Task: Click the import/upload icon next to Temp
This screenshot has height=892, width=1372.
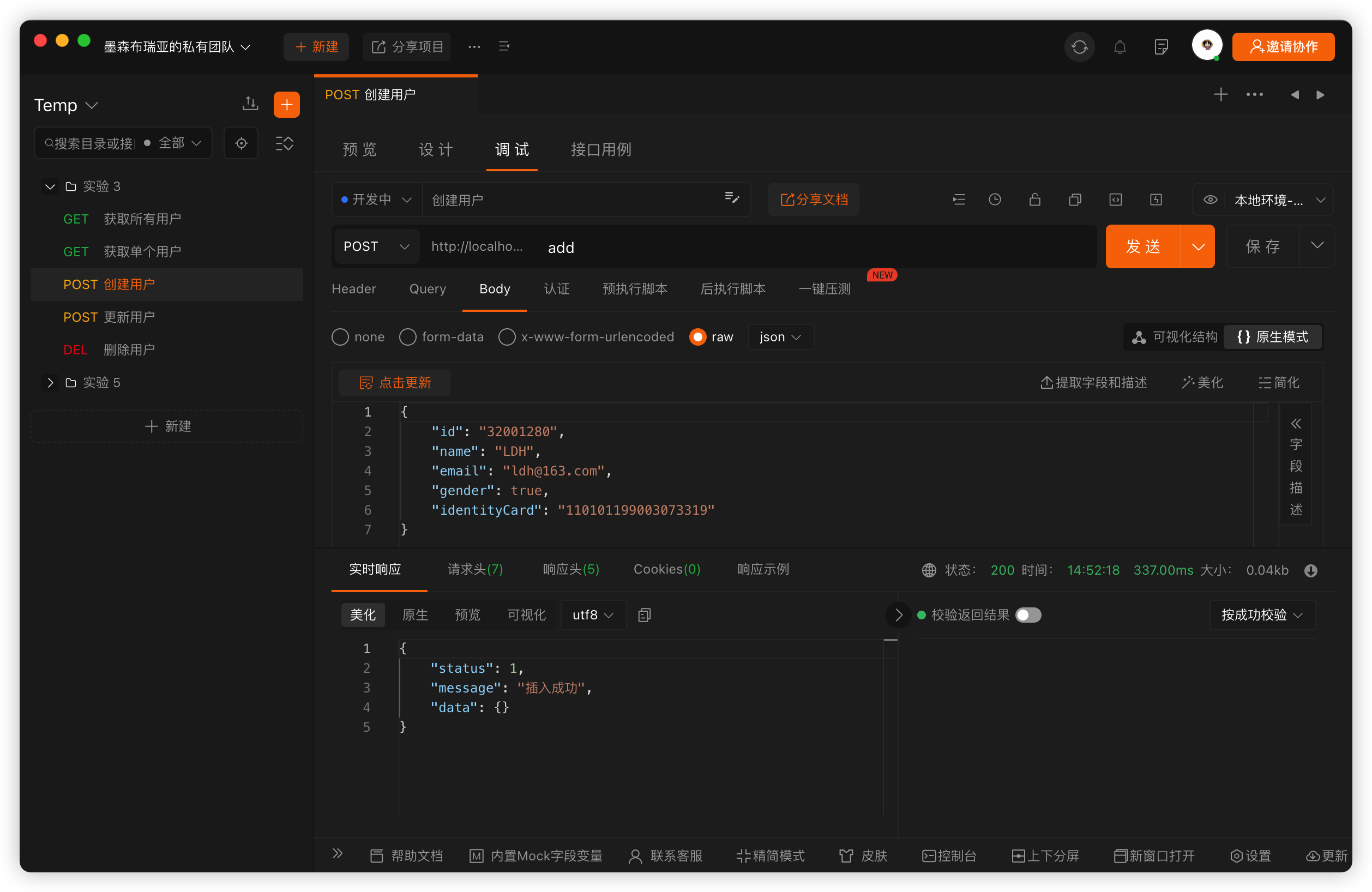Action: (x=250, y=104)
